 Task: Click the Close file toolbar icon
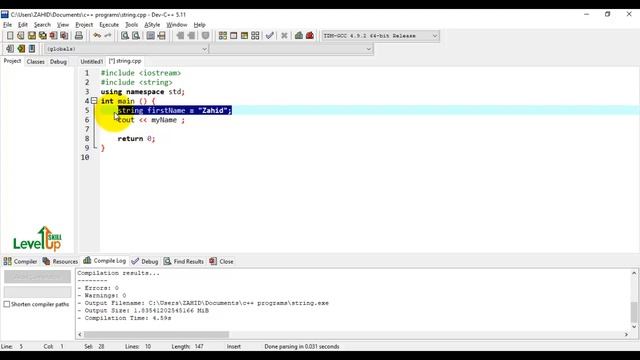pos(53,36)
